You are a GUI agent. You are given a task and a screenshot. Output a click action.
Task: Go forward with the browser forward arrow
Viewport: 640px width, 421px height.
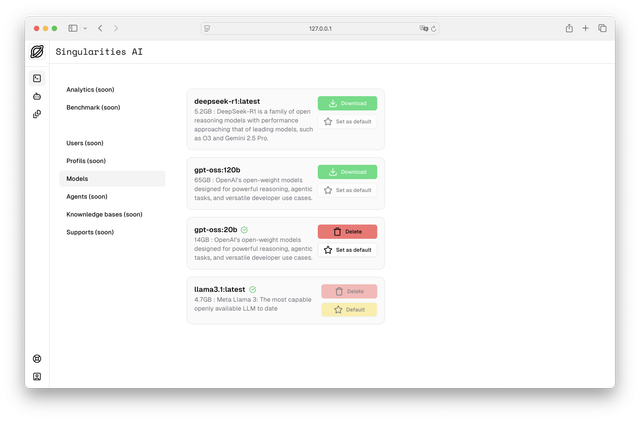point(116,28)
